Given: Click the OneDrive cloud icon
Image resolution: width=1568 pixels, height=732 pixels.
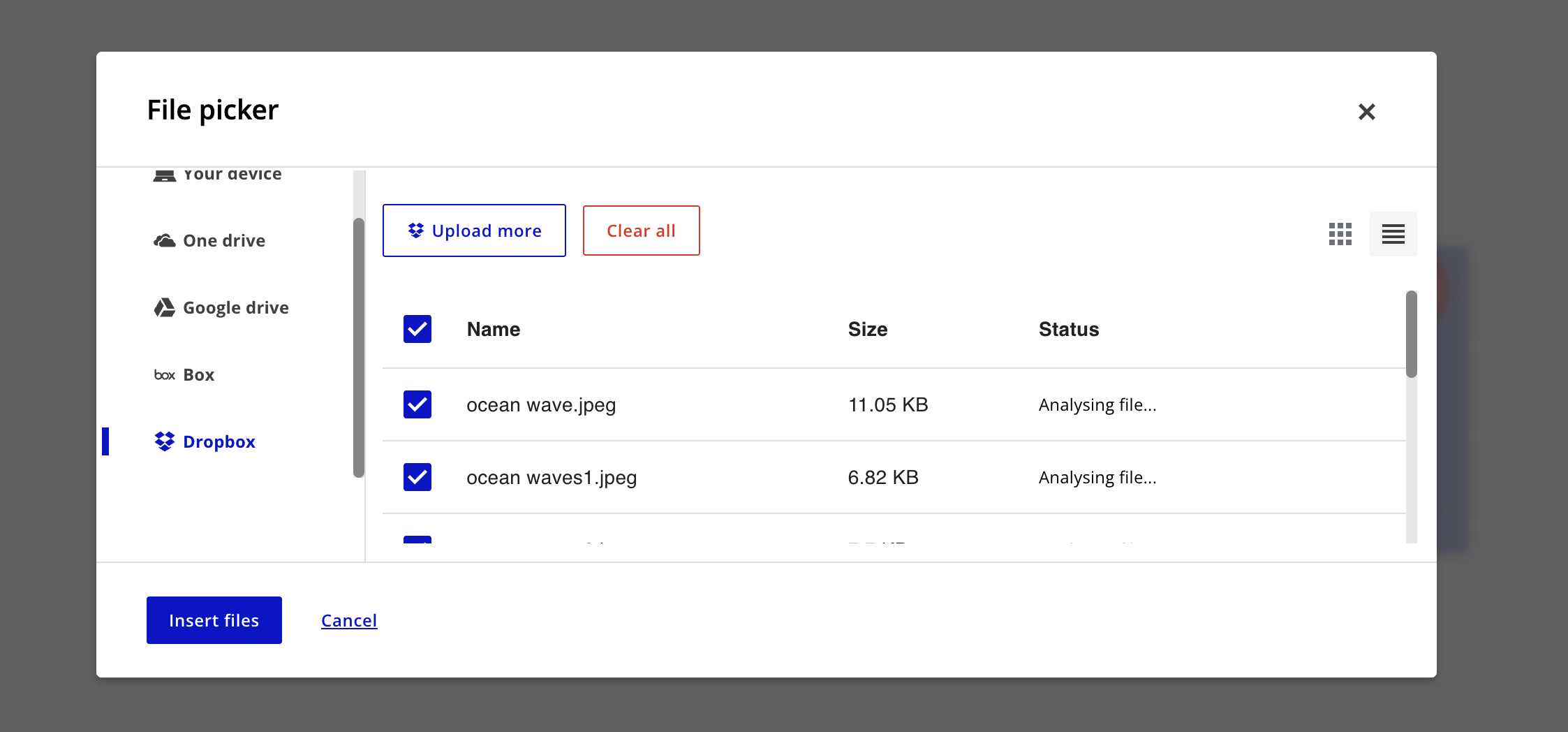Looking at the screenshot, I should 164,241.
